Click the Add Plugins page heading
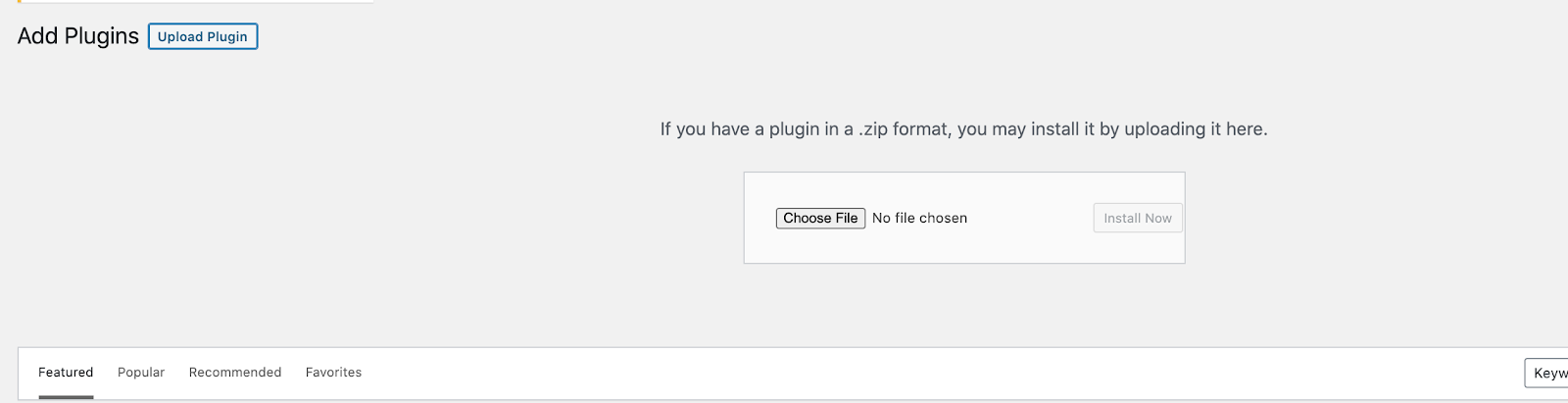Screen dimensions: 1568x403 tap(78, 36)
